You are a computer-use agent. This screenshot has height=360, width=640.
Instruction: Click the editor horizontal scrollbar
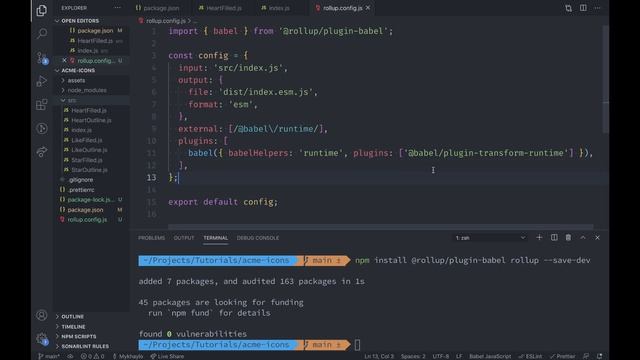[380, 227]
